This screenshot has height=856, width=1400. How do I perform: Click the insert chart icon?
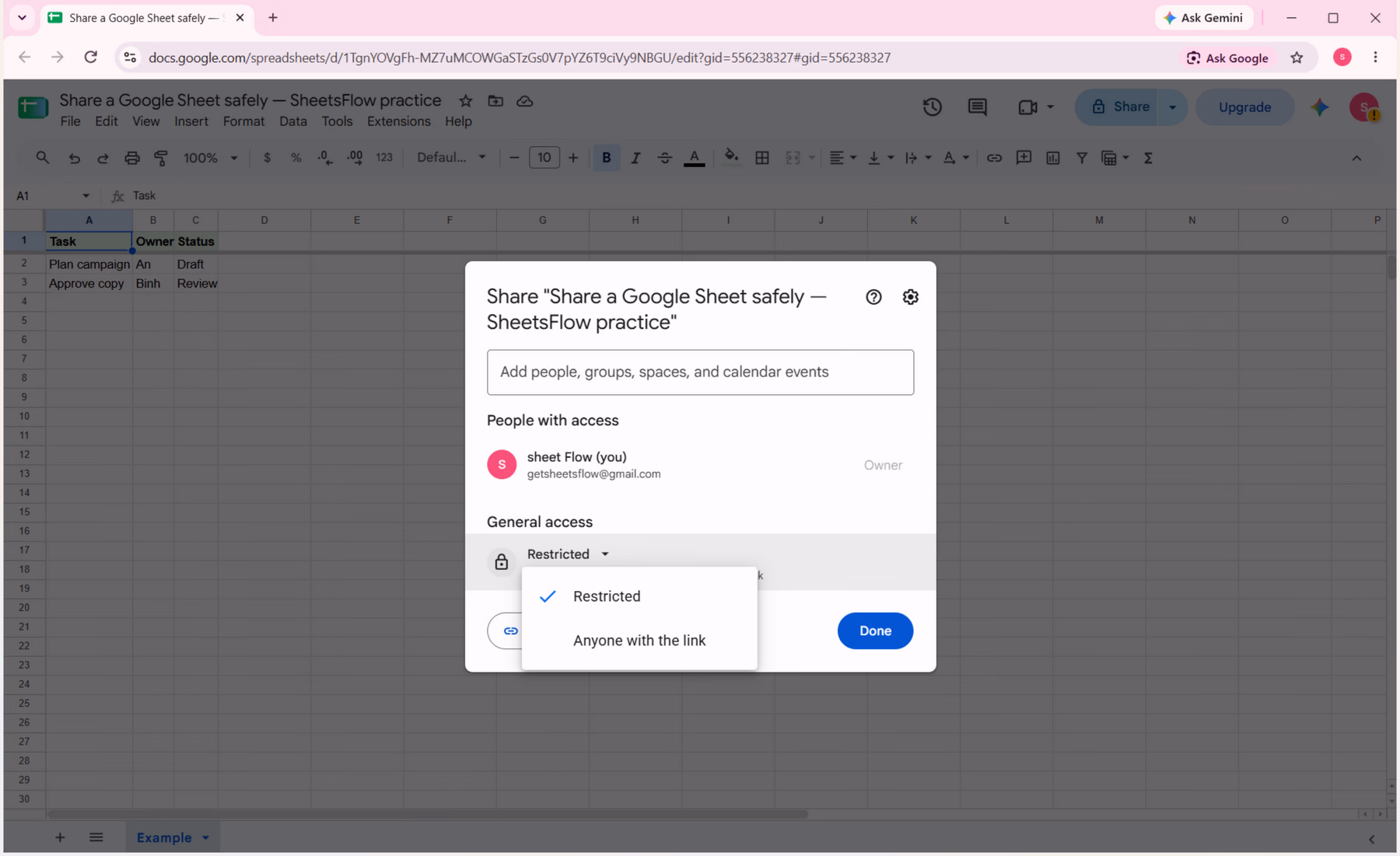coord(1052,158)
